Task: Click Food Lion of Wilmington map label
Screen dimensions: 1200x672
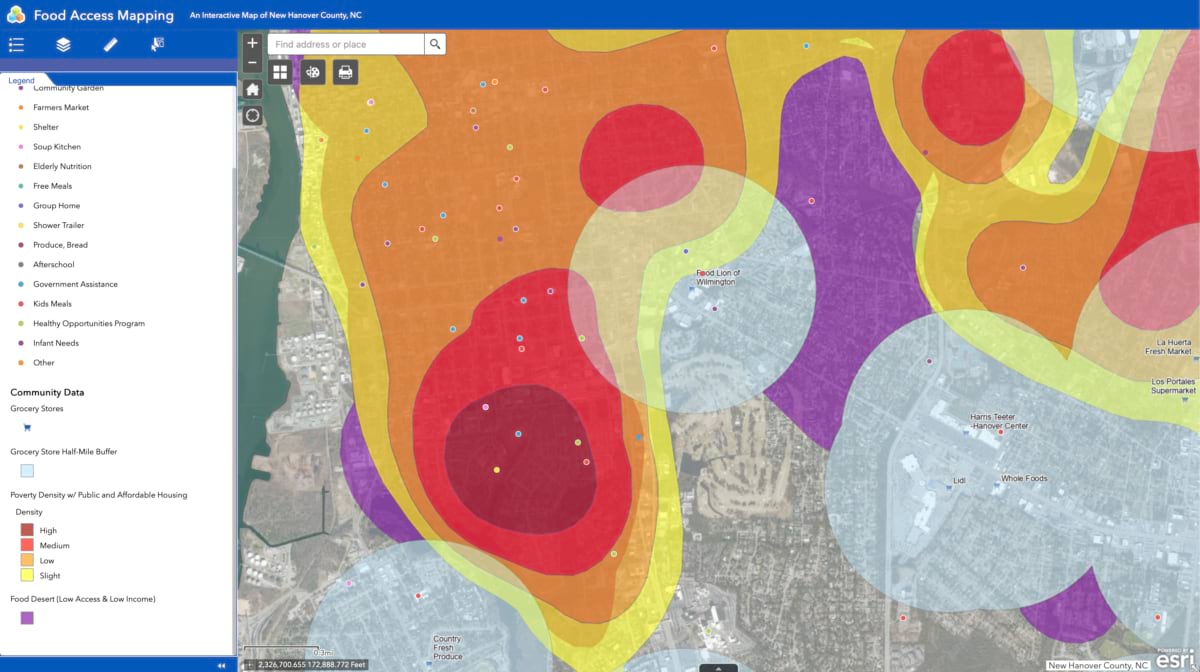Action: (716, 277)
